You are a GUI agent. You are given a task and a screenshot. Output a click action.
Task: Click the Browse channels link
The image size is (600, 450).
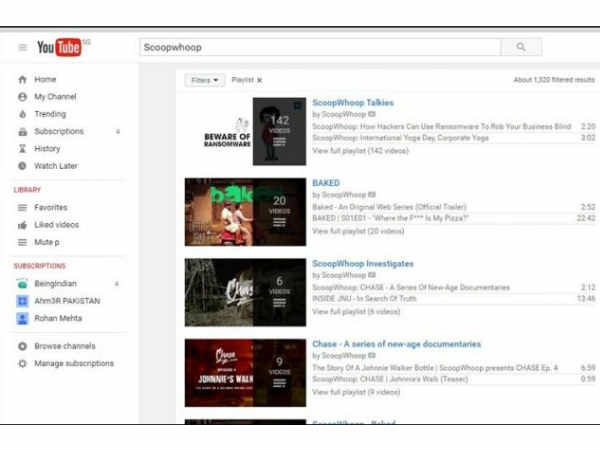(x=65, y=346)
